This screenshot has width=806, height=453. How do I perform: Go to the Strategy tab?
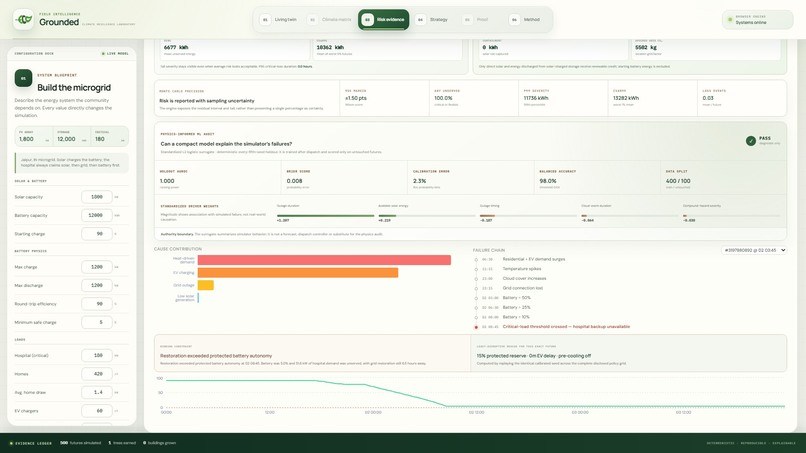pos(432,20)
